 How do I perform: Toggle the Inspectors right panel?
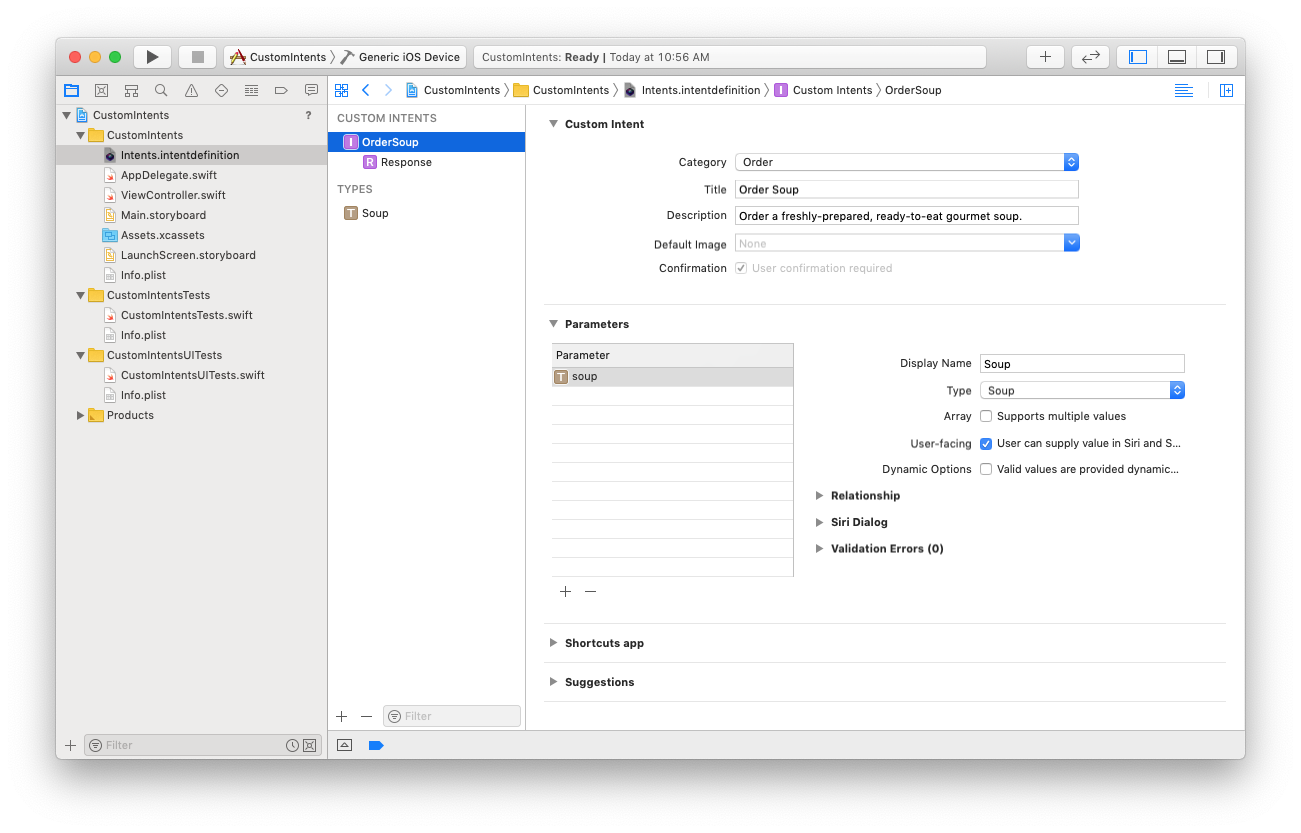[x=1216, y=57]
